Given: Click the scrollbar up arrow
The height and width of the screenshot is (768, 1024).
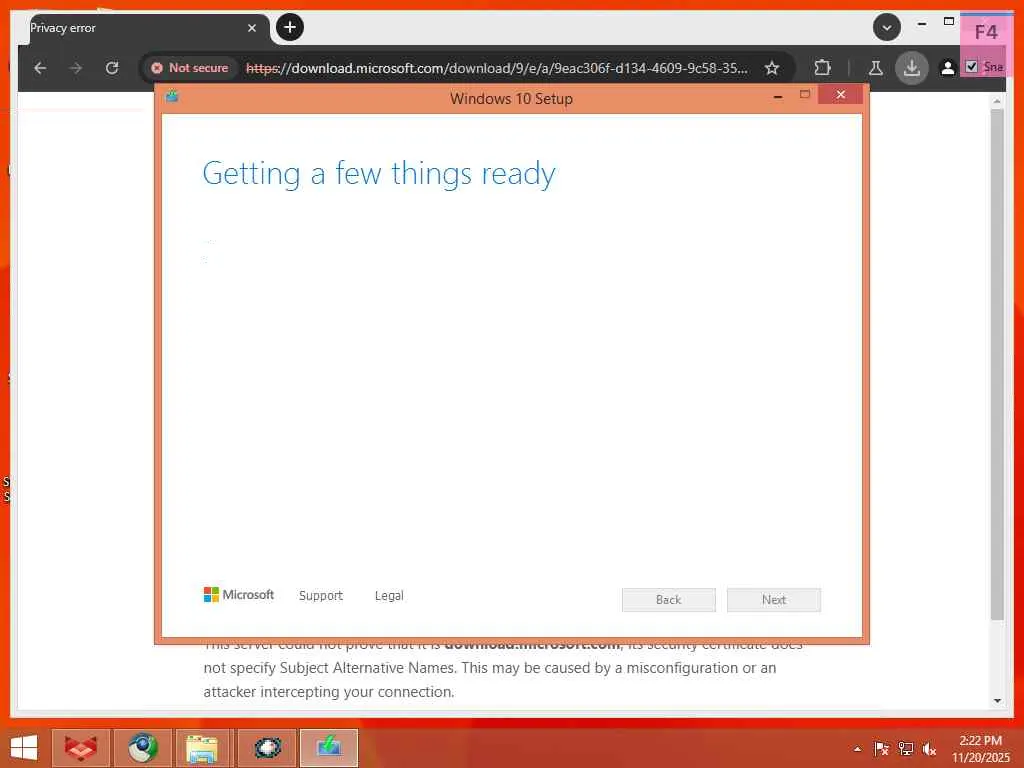Looking at the screenshot, I should coord(997,101).
